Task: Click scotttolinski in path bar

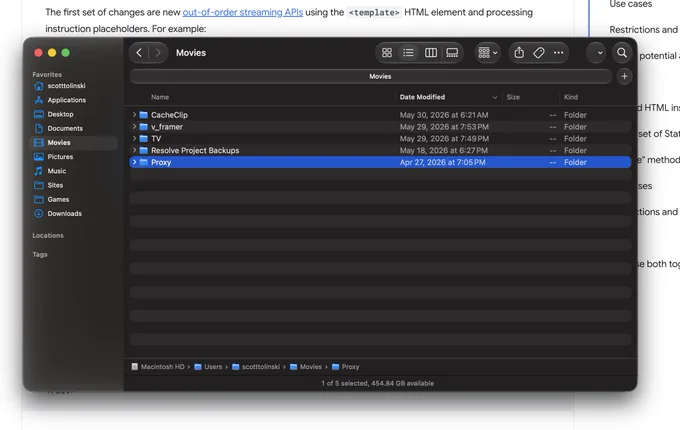Action: (256, 367)
